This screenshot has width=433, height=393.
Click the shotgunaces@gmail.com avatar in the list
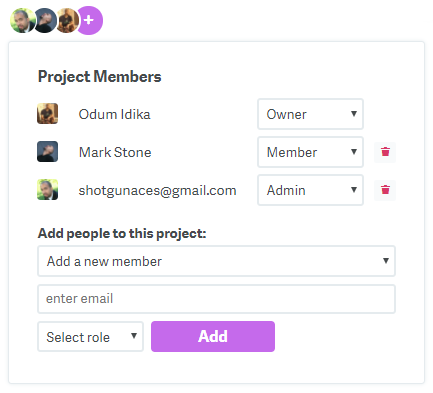coord(47,190)
